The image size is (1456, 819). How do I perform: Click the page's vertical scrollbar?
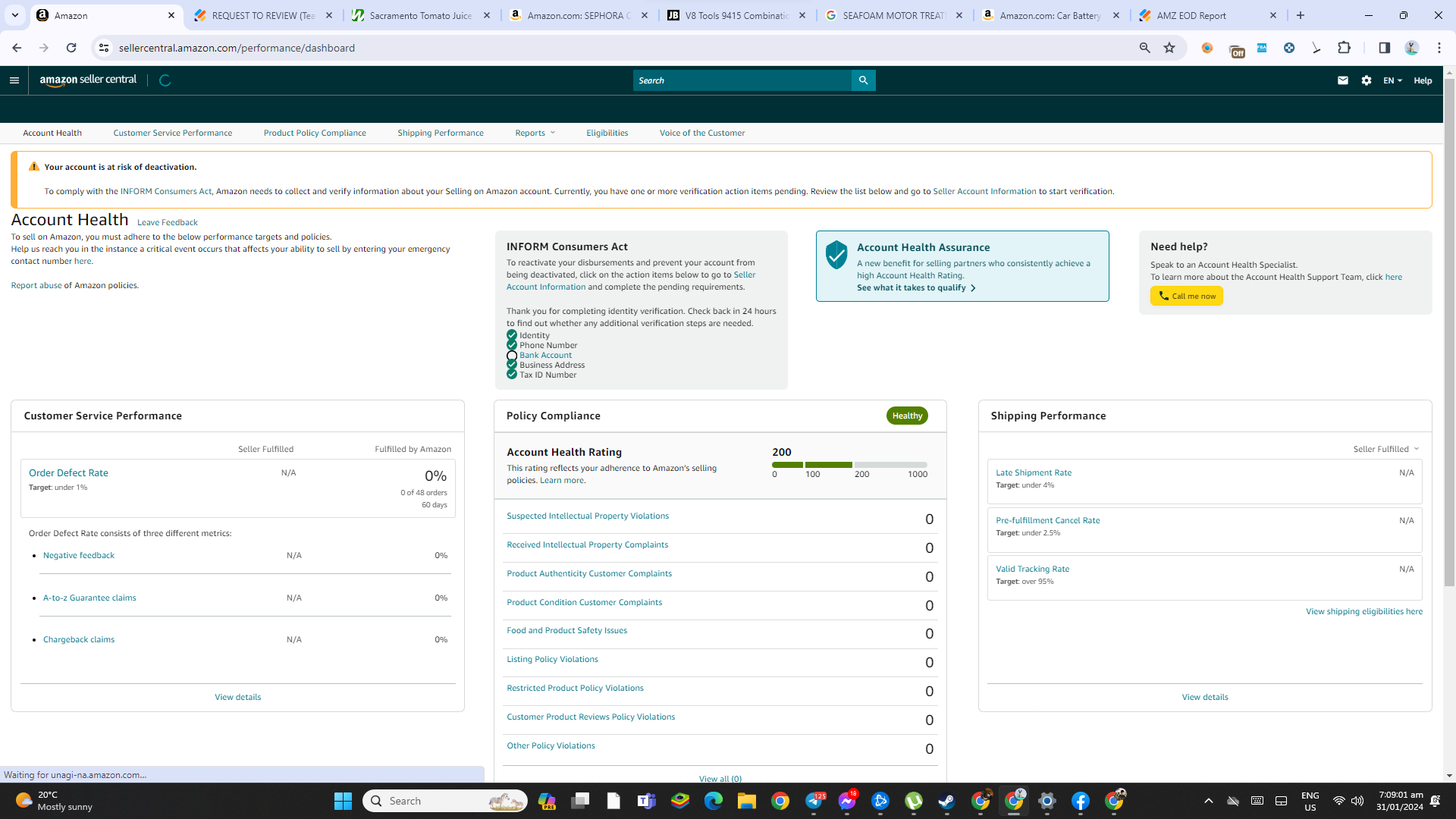(x=1449, y=334)
